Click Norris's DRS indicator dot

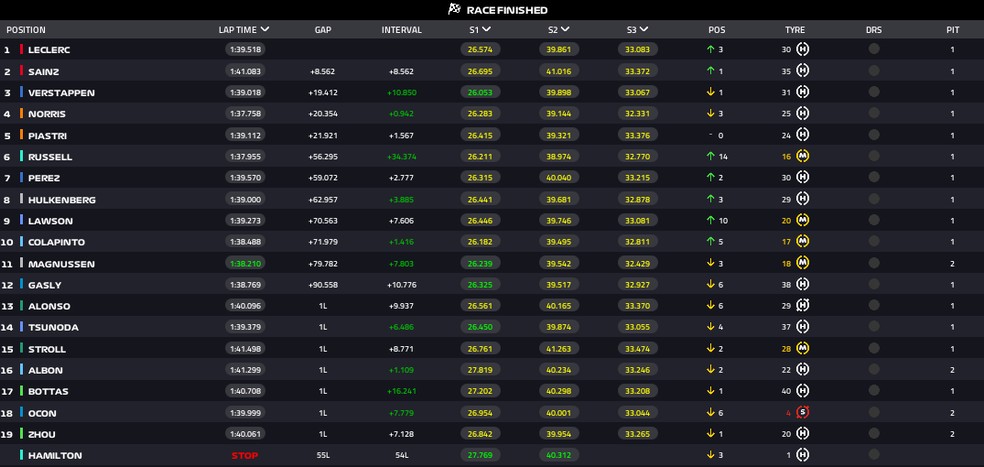tap(874, 113)
